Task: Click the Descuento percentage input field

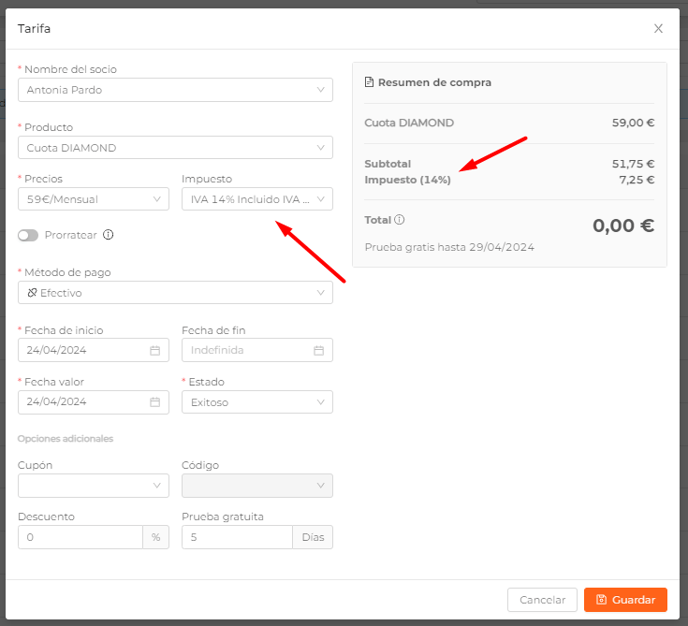Action: [80, 537]
